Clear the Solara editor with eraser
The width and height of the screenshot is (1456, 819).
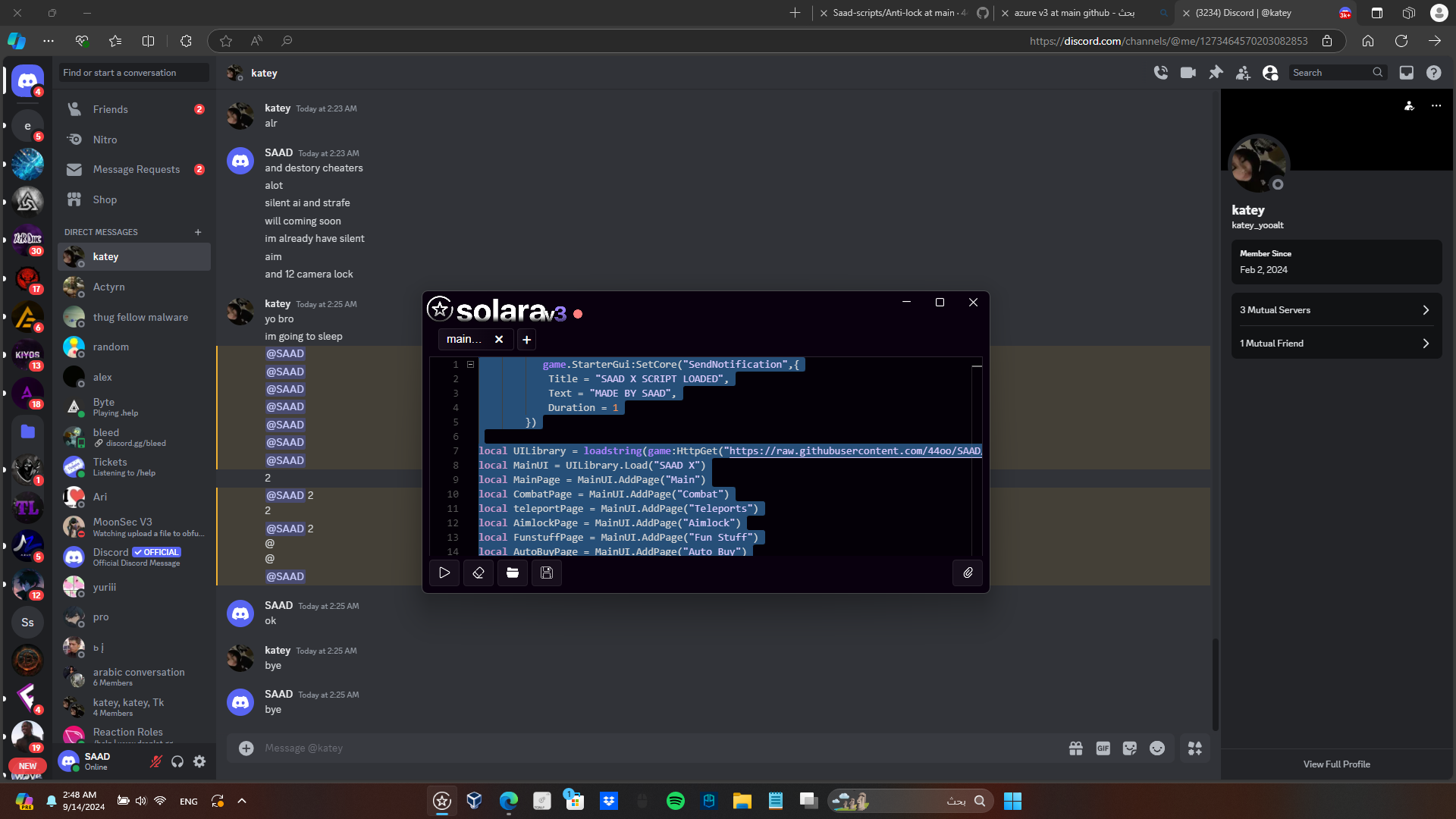479,573
